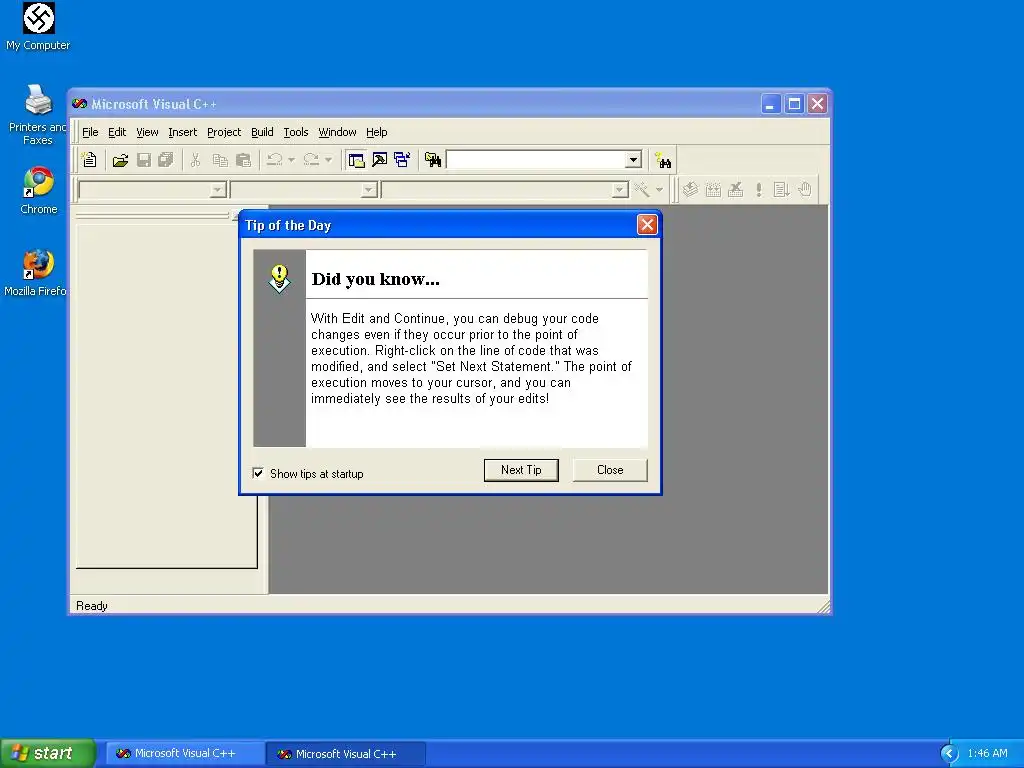Image resolution: width=1024 pixels, height=768 pixels.
Task: Expand the WizardBar class combo box
Action: (218, 190)
